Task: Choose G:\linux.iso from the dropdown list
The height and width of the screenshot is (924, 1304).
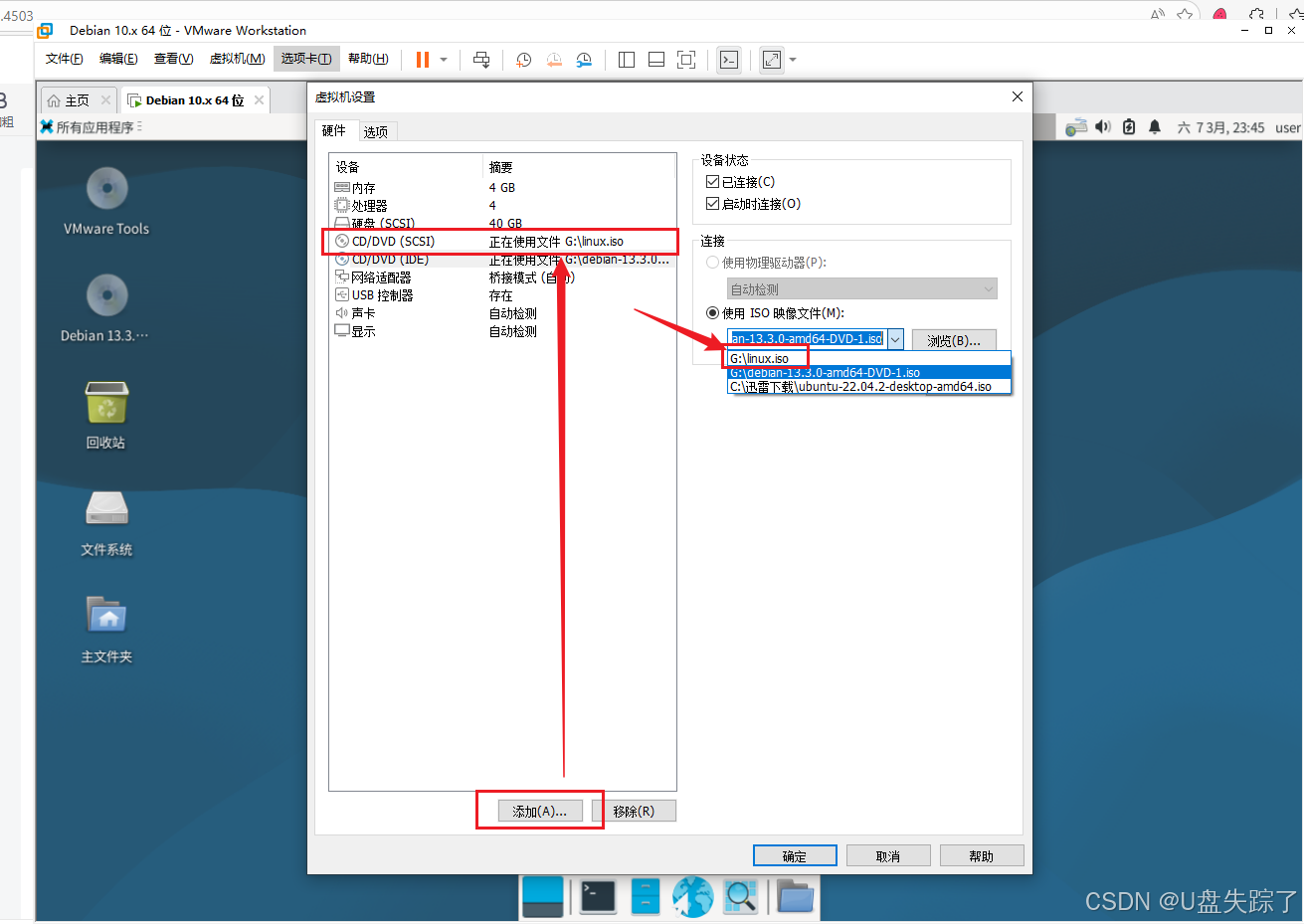Action: (869, 358)
